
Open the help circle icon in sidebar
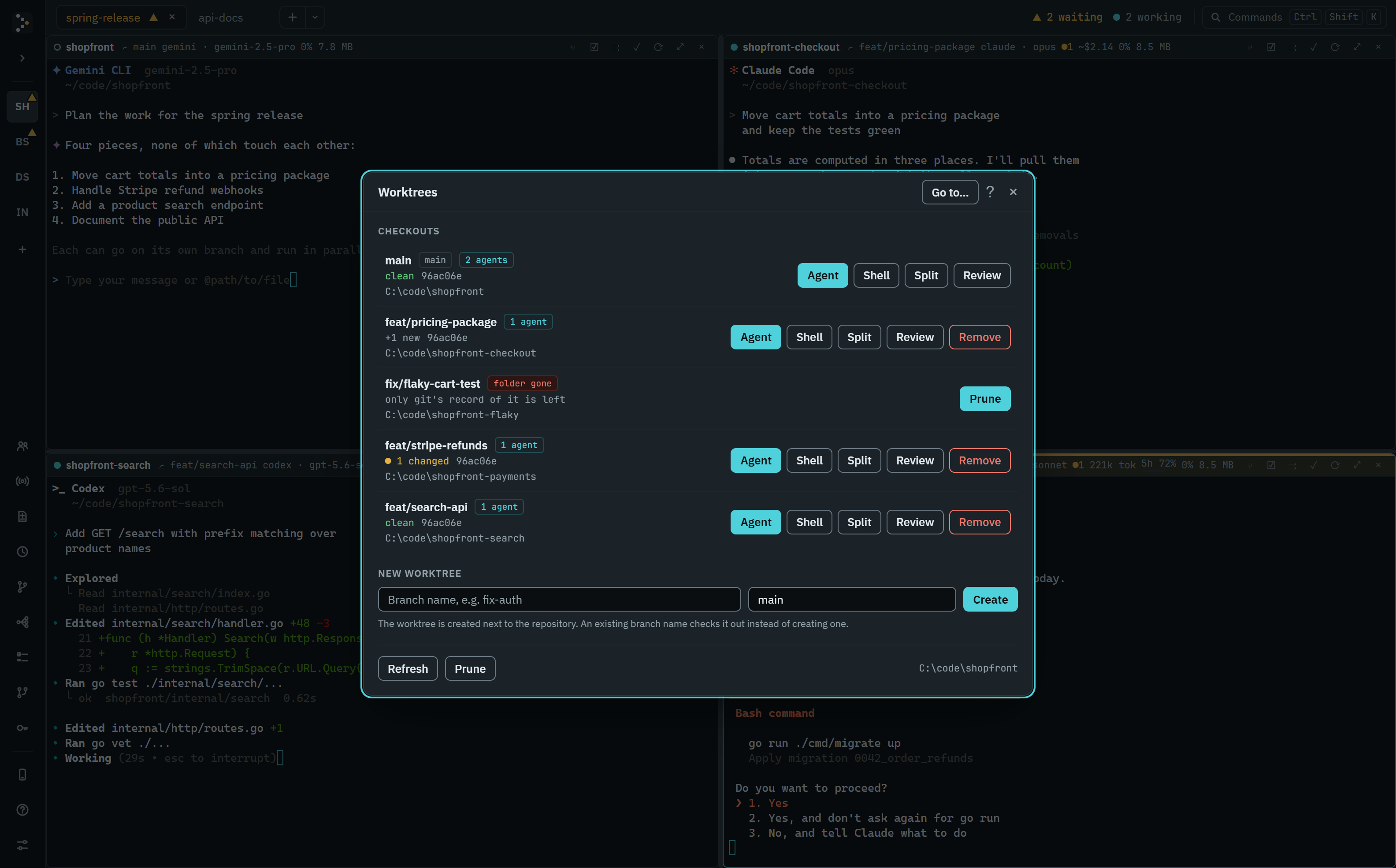tap(22, 810)
